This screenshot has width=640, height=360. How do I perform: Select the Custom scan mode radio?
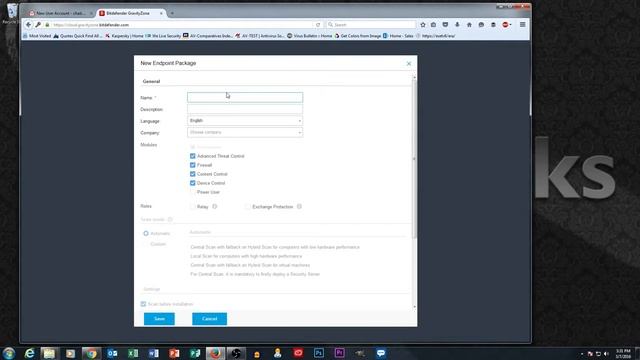click(x=146, y=244)
